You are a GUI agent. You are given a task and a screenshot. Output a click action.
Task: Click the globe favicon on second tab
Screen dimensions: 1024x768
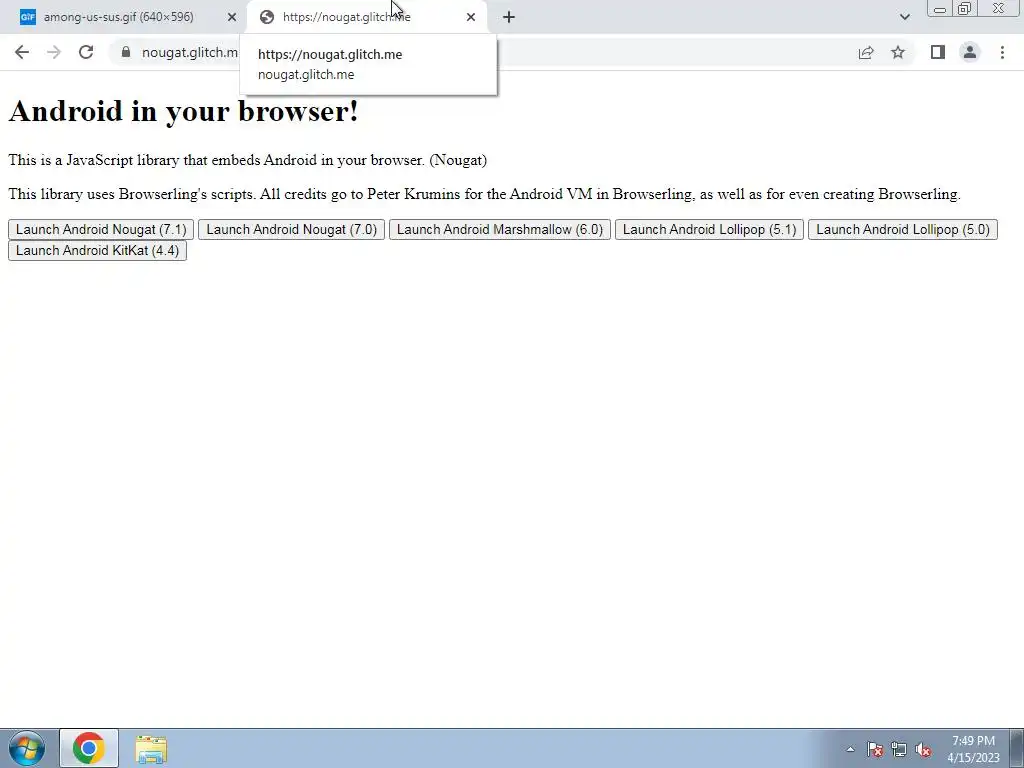click(x=266, y=17)
